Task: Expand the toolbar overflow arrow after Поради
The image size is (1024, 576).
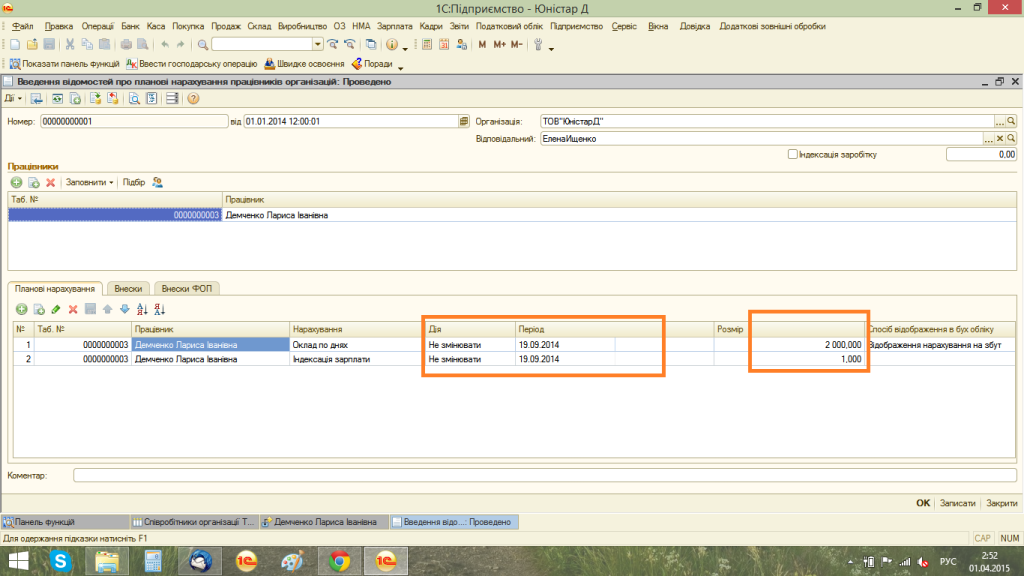Action: point(400,67)
